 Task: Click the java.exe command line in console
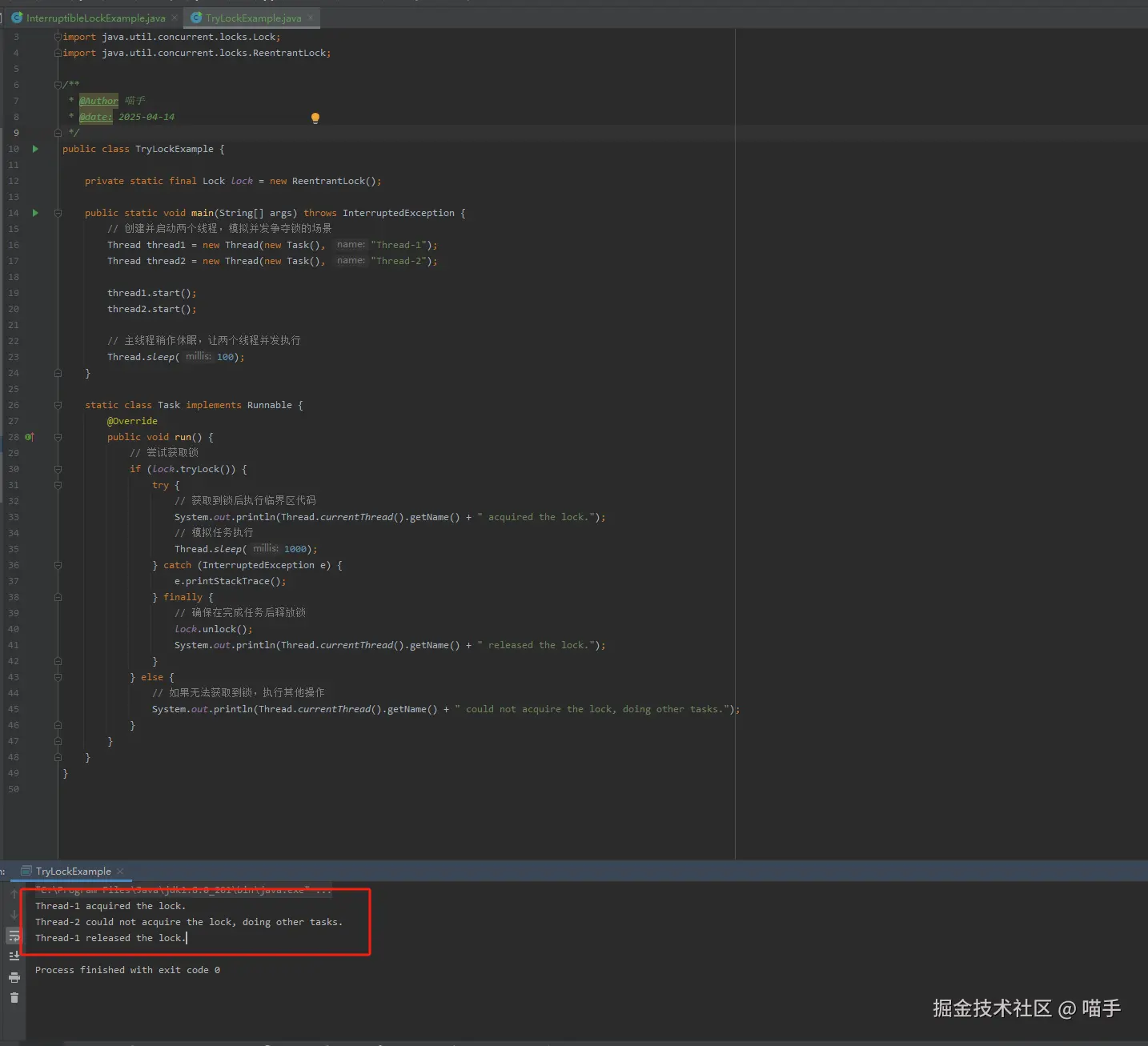[183, 890]
